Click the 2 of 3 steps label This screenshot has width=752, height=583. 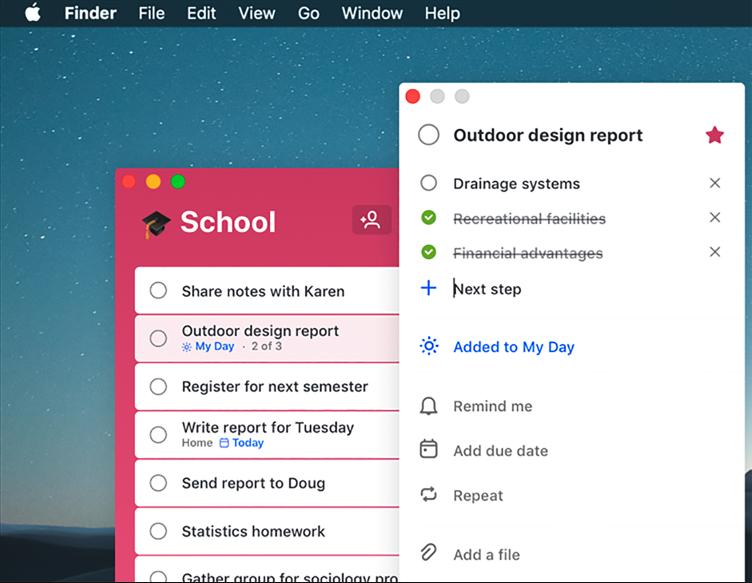coord(267,346)
